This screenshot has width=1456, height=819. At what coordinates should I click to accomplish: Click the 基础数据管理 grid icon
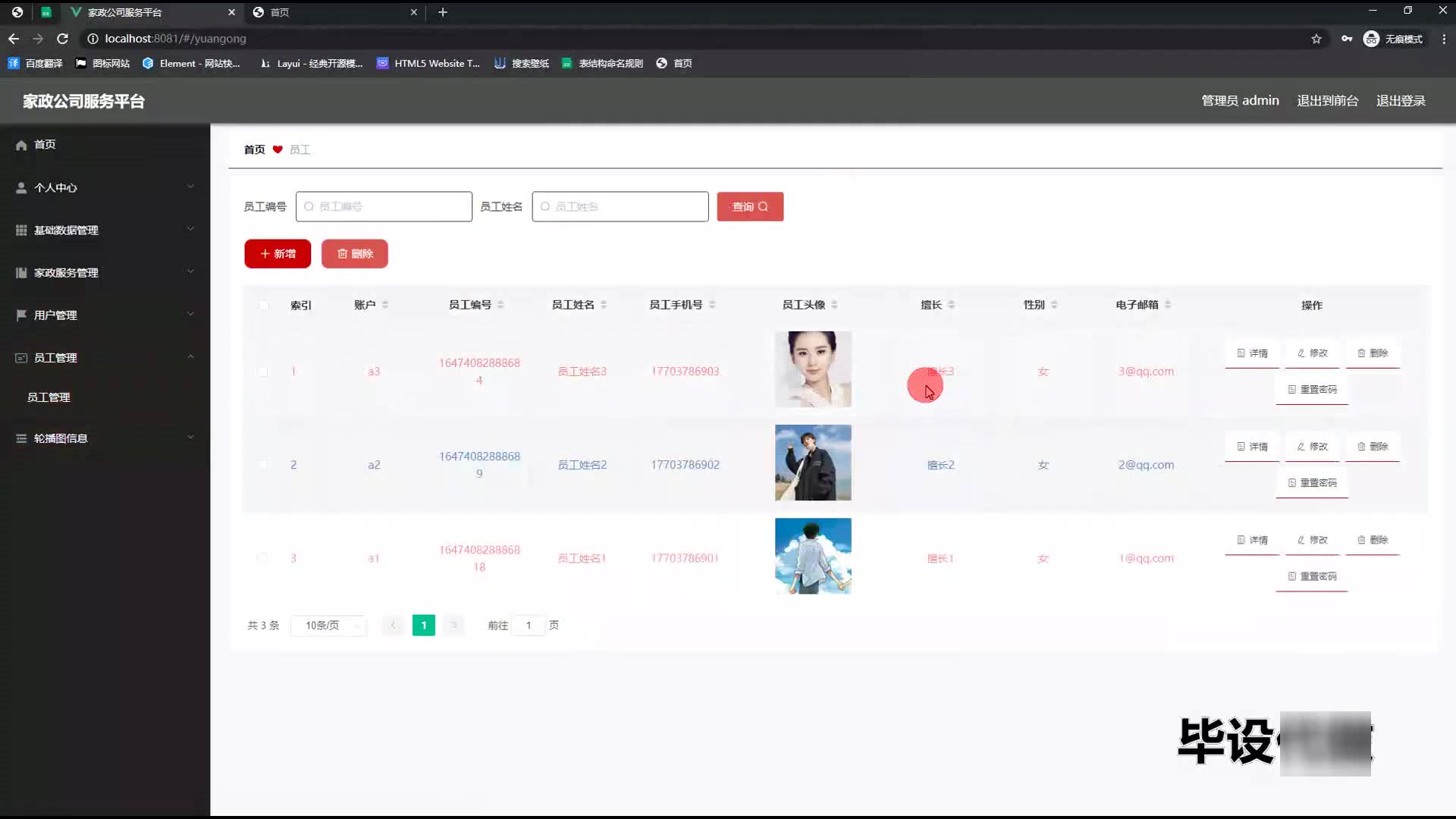point(21,231)
